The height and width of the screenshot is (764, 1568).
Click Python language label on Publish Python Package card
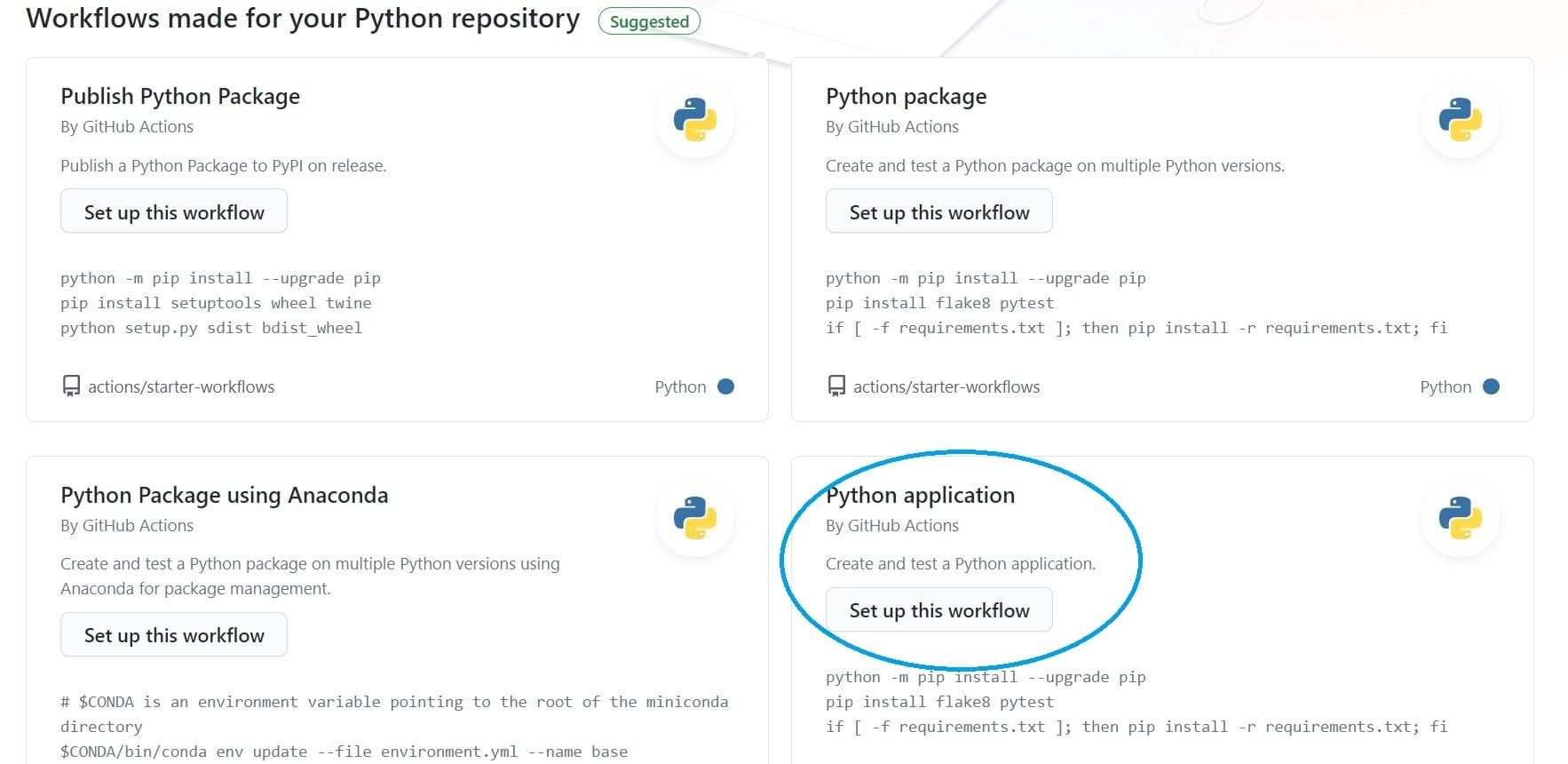click(x=680, y=387)
